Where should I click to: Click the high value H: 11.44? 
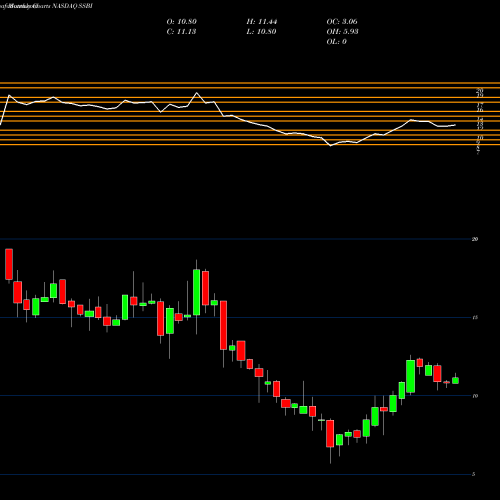click(x=262, y=22)
